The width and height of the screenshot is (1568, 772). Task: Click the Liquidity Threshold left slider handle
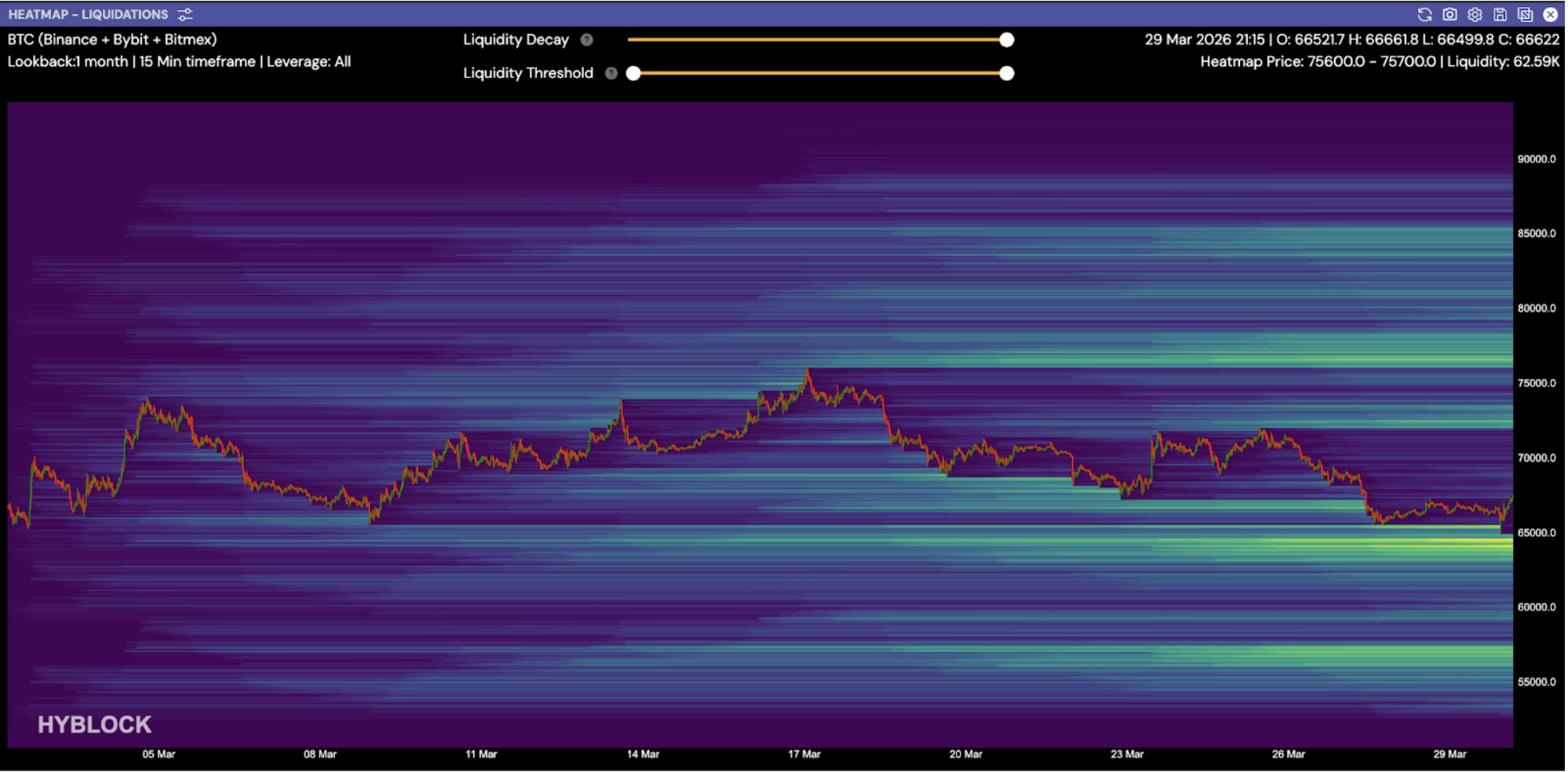click(633, 73)
